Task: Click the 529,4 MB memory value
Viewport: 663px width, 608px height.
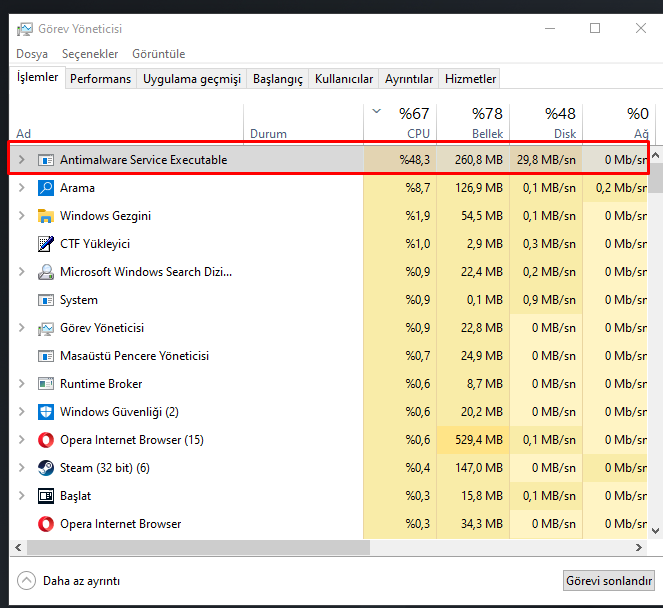Action: click(x=479, y=440)
